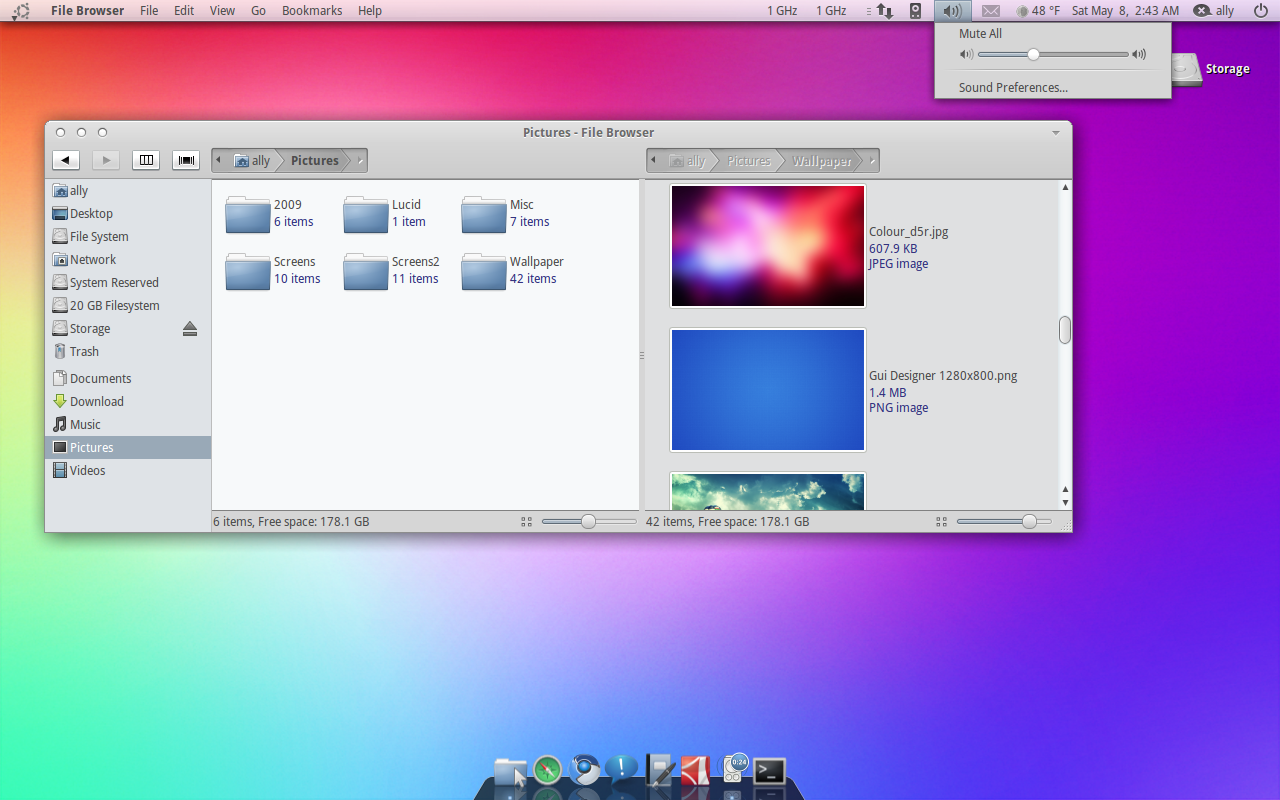The height and width of the screenshot is (800, 1280).
Task: Open the Screens folder icon
Action: tap(248, 271)
